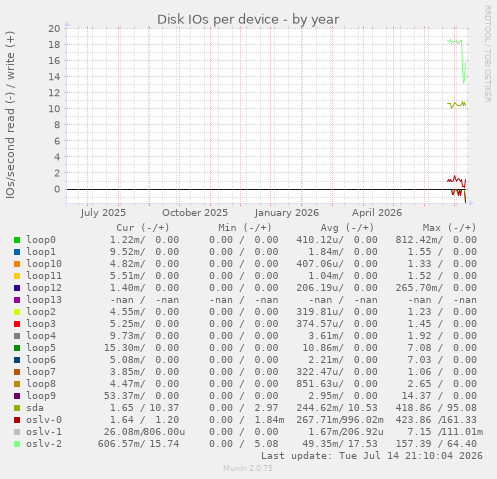Viewport: 497px width, 479px height.
Task: Click the loop11 yellow legend swatch
Action: click(x=17, y=276)
